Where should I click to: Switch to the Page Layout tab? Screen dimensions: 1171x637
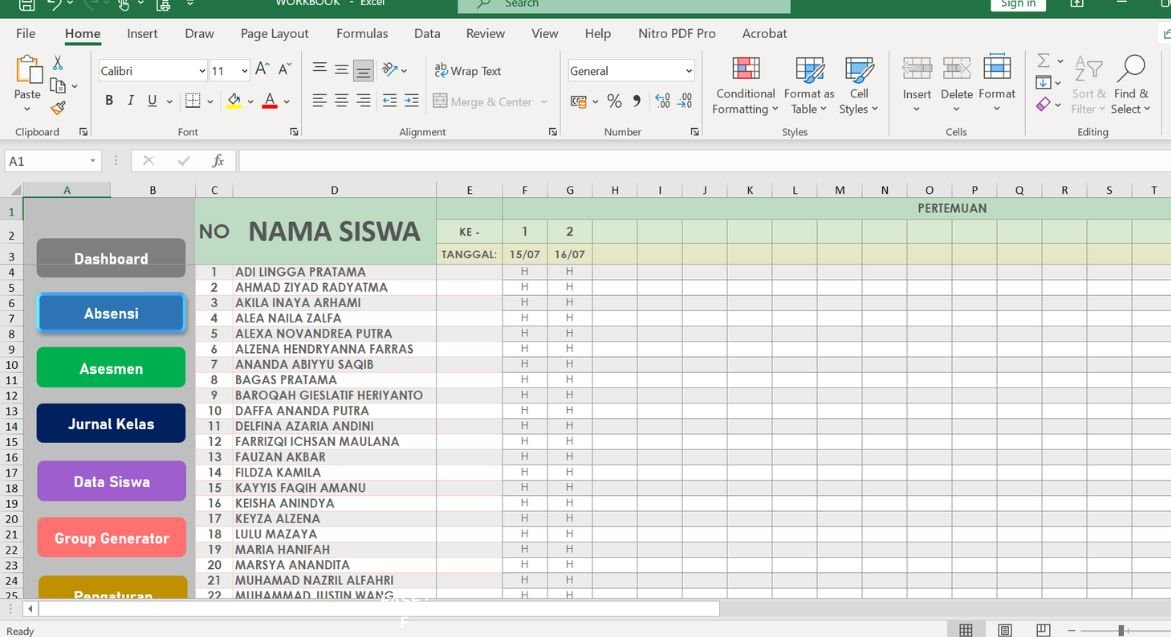274,34
